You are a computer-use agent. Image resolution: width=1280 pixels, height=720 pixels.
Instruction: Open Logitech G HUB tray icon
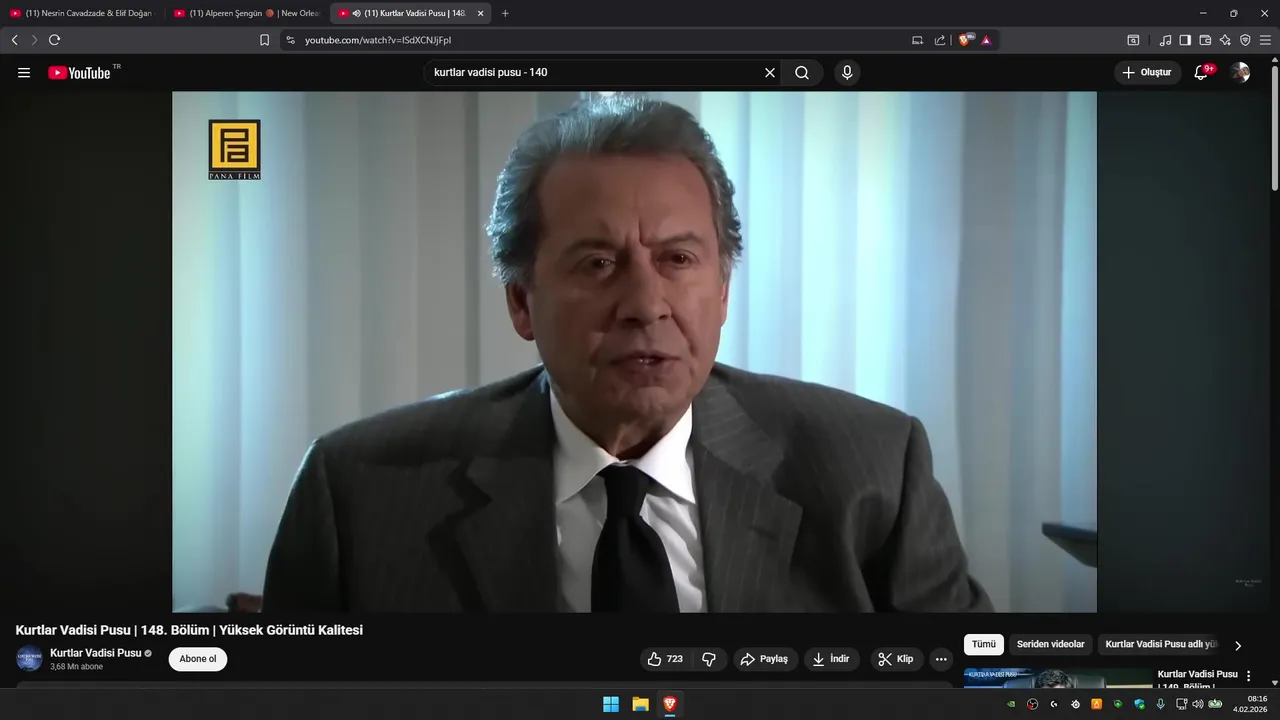(x=1054, y=704)
